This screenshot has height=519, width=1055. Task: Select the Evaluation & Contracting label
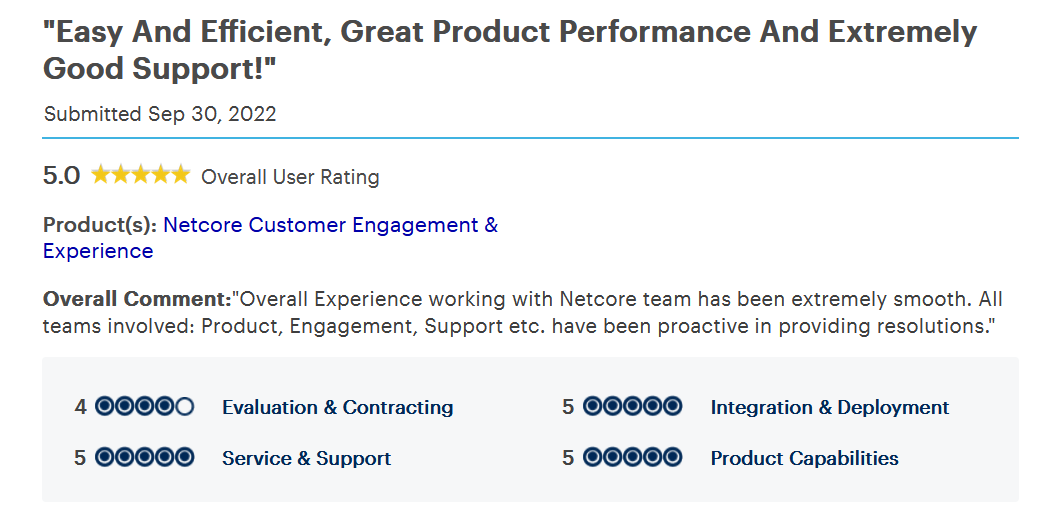338,407
